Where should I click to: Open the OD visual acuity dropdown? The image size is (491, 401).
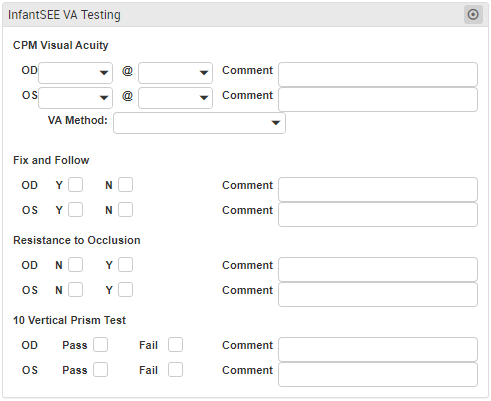click(75, 73)
